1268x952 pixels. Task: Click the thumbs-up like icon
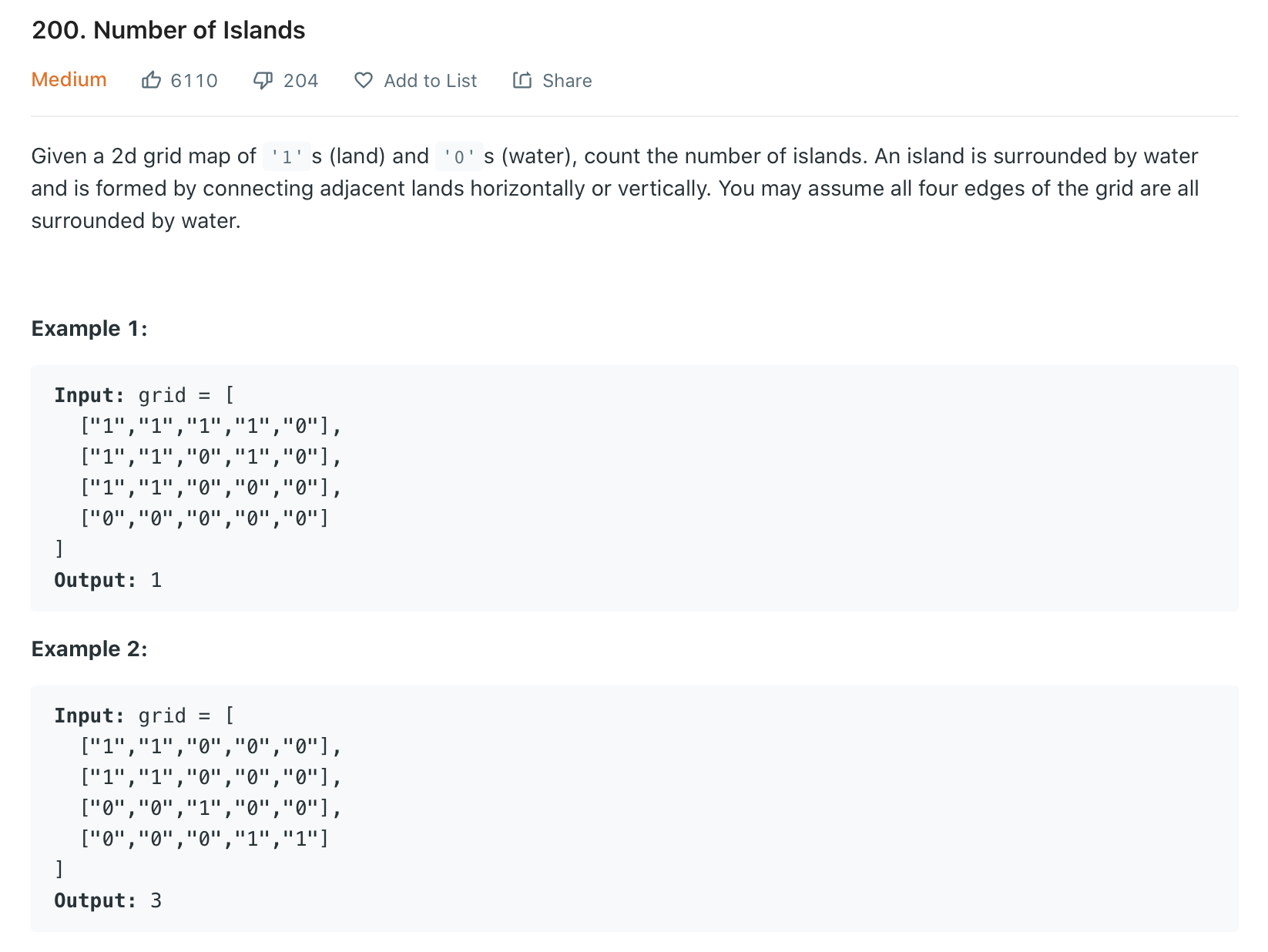tap(151, 80)
